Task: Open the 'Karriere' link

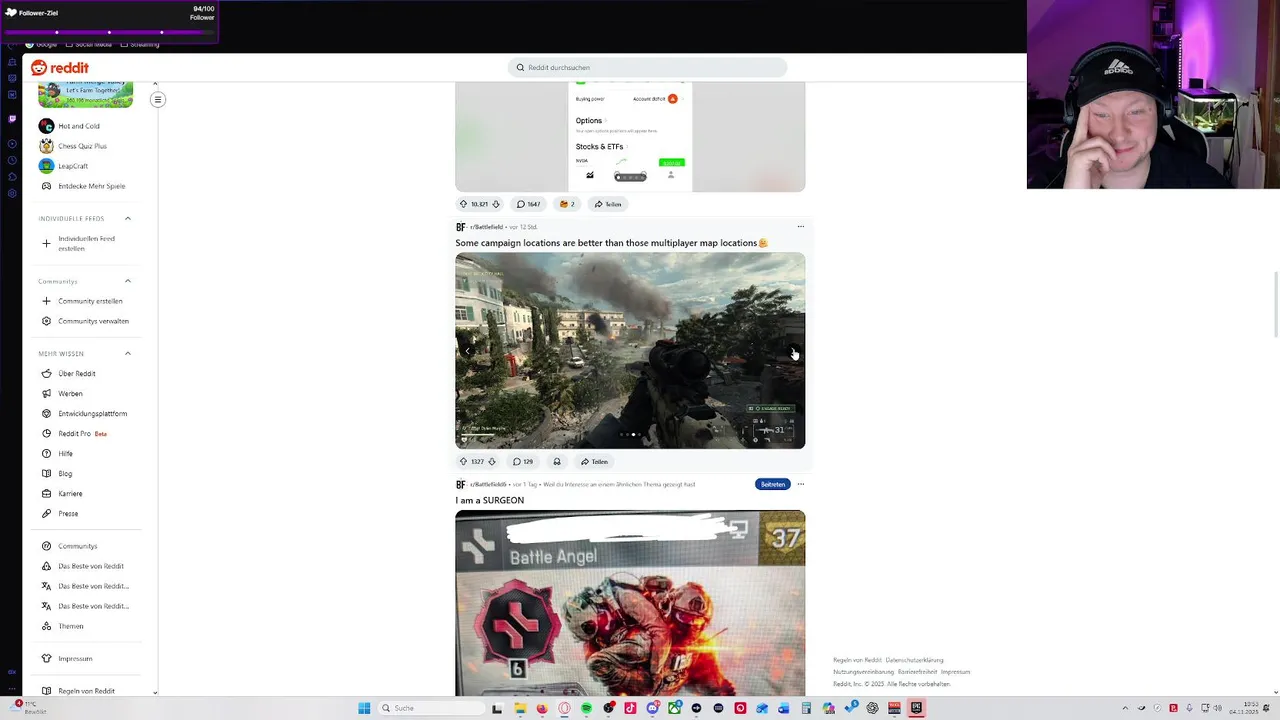Action: pyautogui.click(x=70, y=493)
